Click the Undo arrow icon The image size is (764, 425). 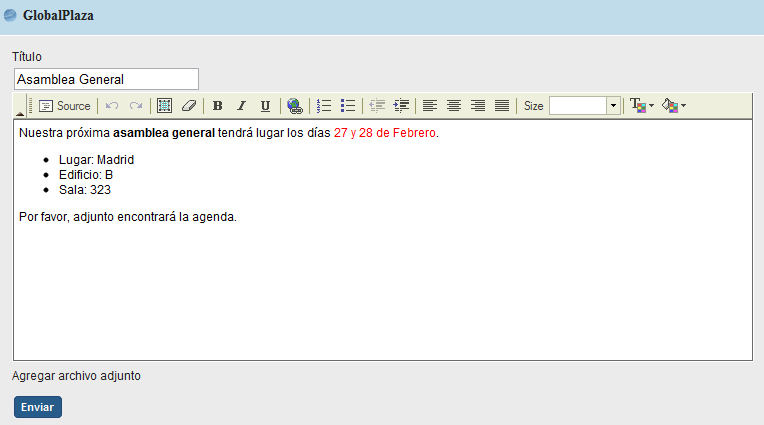point(112,106)
